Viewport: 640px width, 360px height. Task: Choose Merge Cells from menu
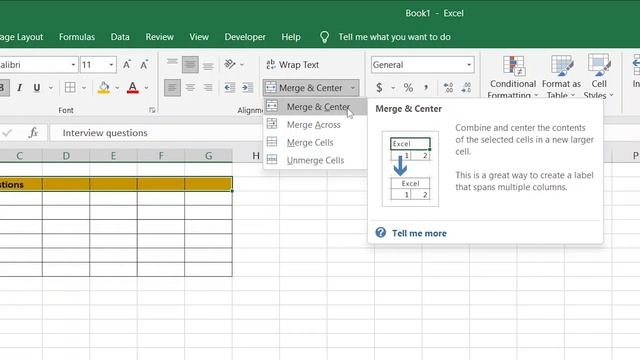(315, 142)
